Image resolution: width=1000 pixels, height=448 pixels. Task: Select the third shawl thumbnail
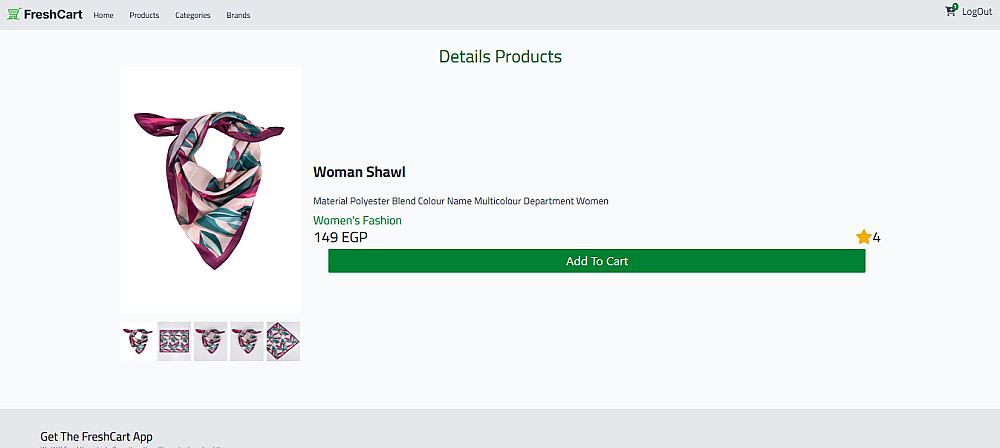(x=210, y=341)
